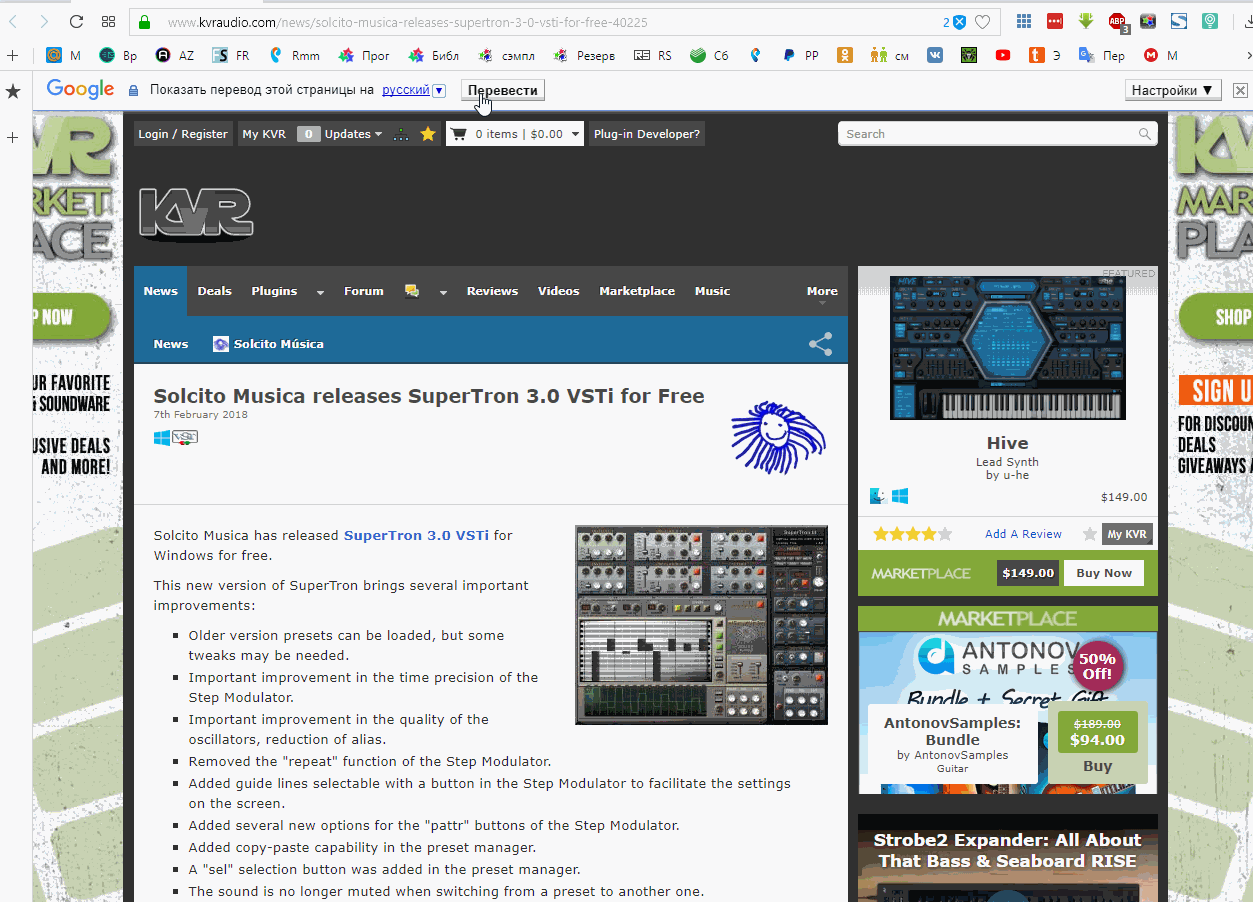Reload the page with the refresh icon

[77, 22]
